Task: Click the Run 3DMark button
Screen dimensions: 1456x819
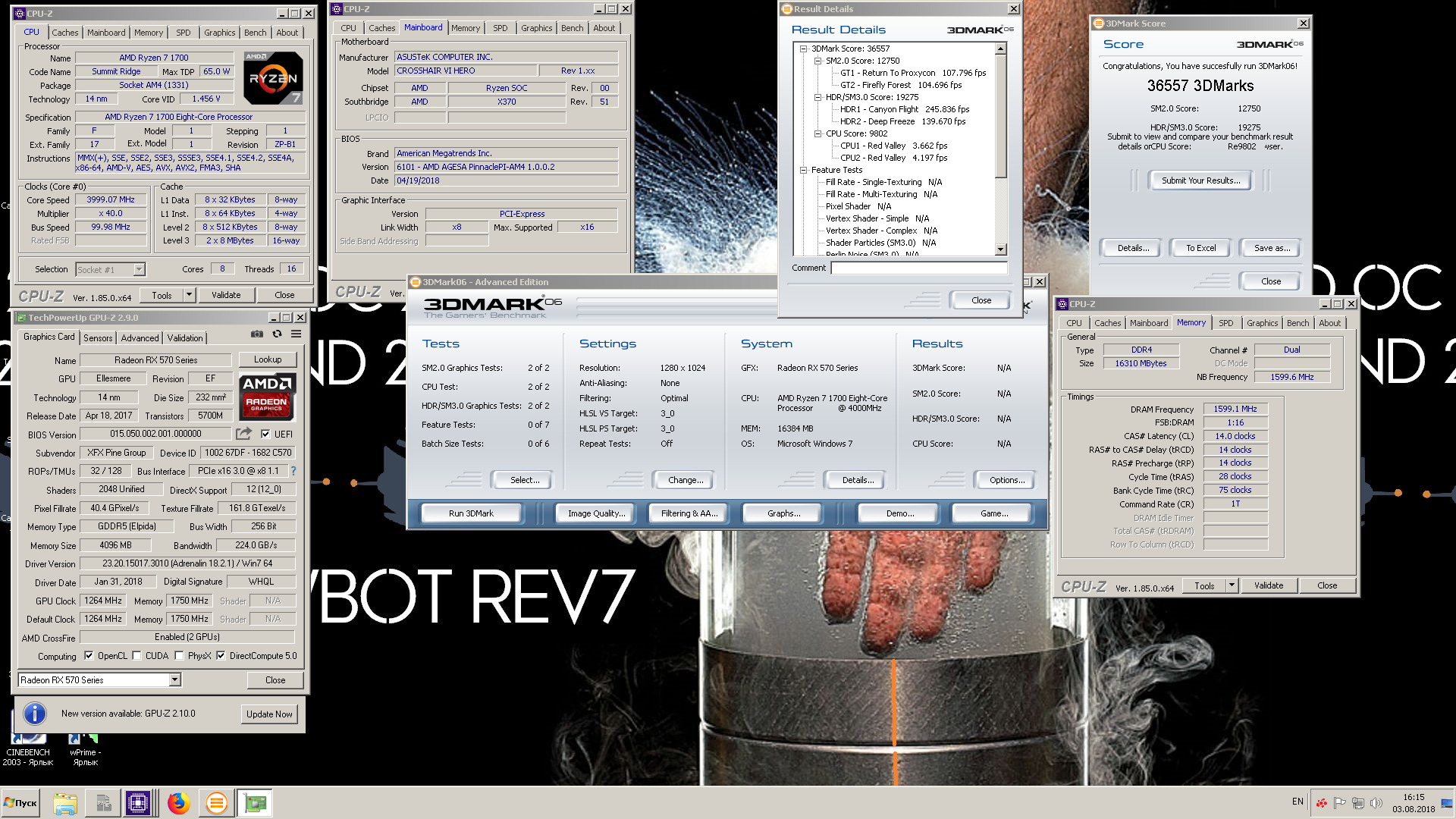Action: 471,513
